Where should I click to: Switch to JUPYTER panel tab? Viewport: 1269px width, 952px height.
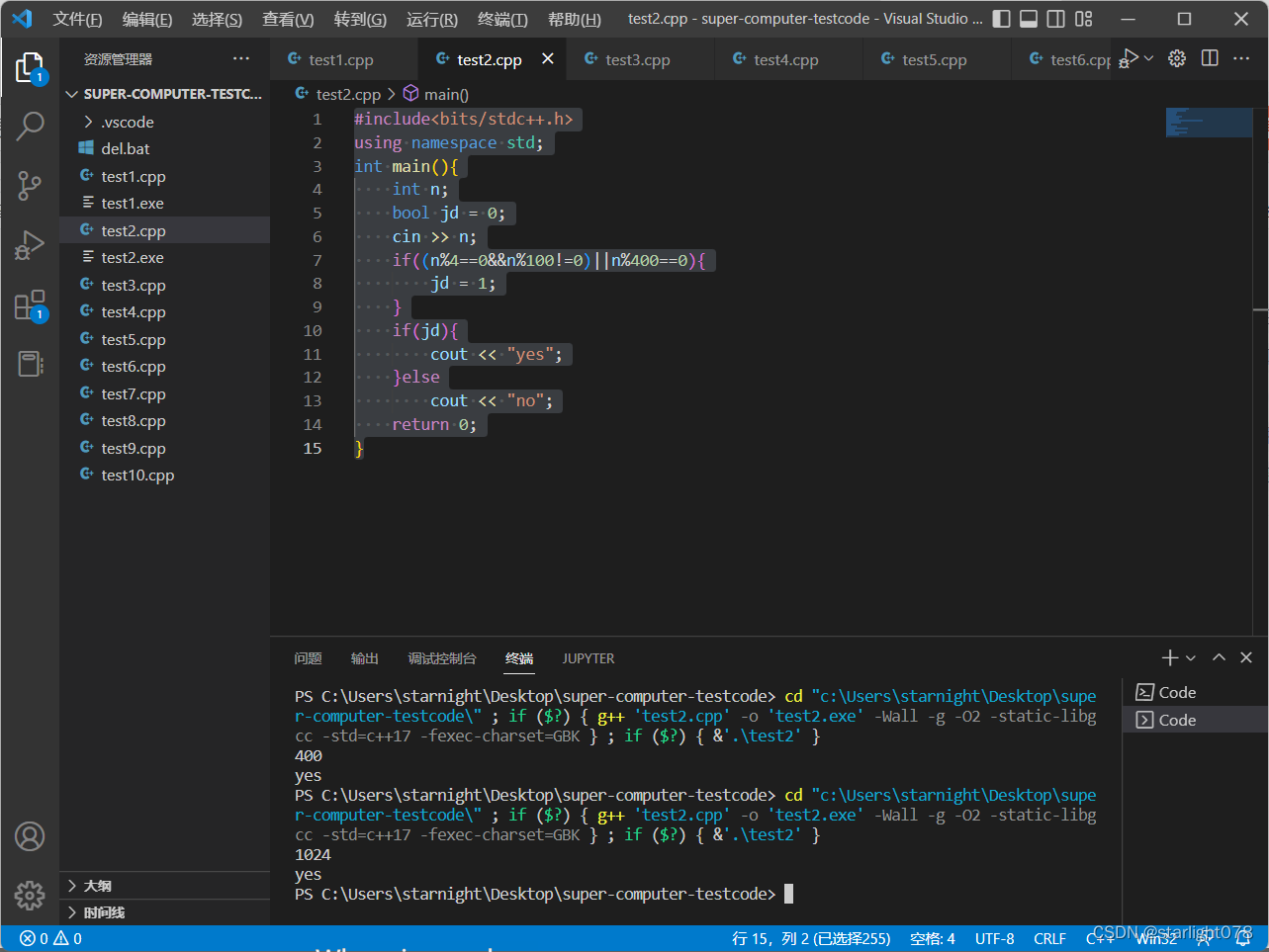[x=589, y=658]
